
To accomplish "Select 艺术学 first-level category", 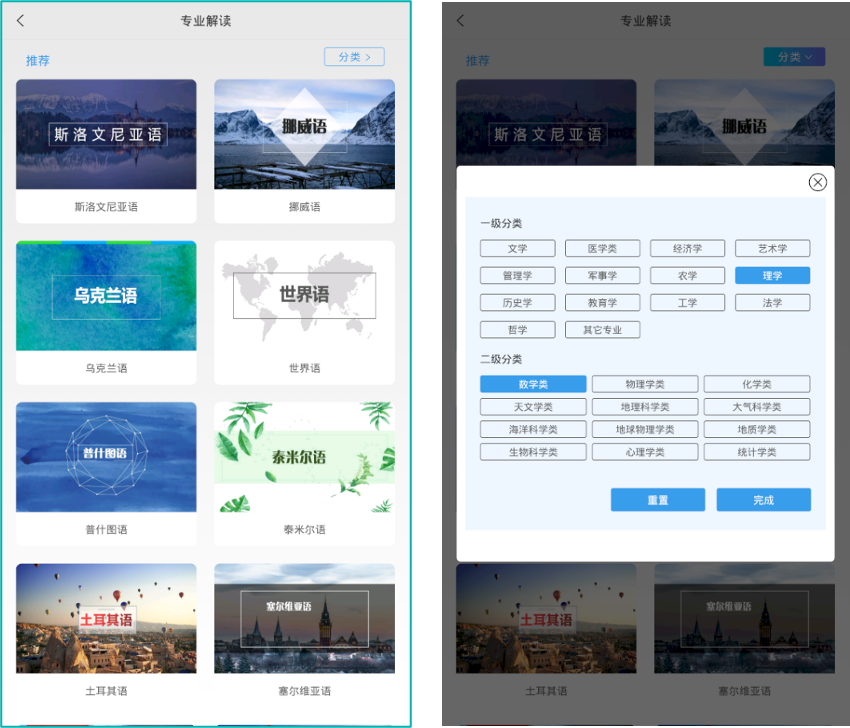I will pyautogui.click(x=772, y=248).
